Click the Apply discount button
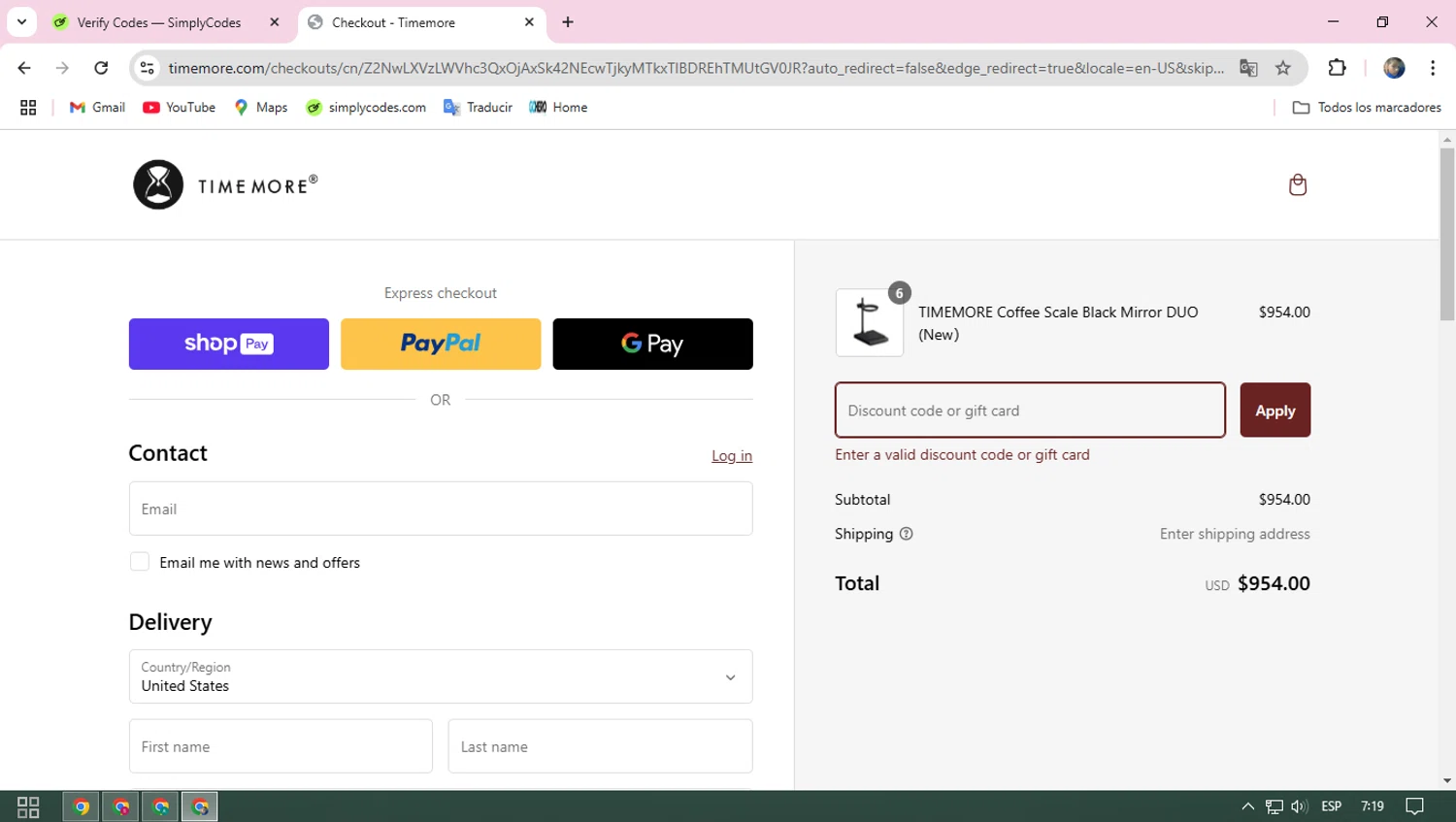This screenshot has height=822, width=1456. 1274,411
